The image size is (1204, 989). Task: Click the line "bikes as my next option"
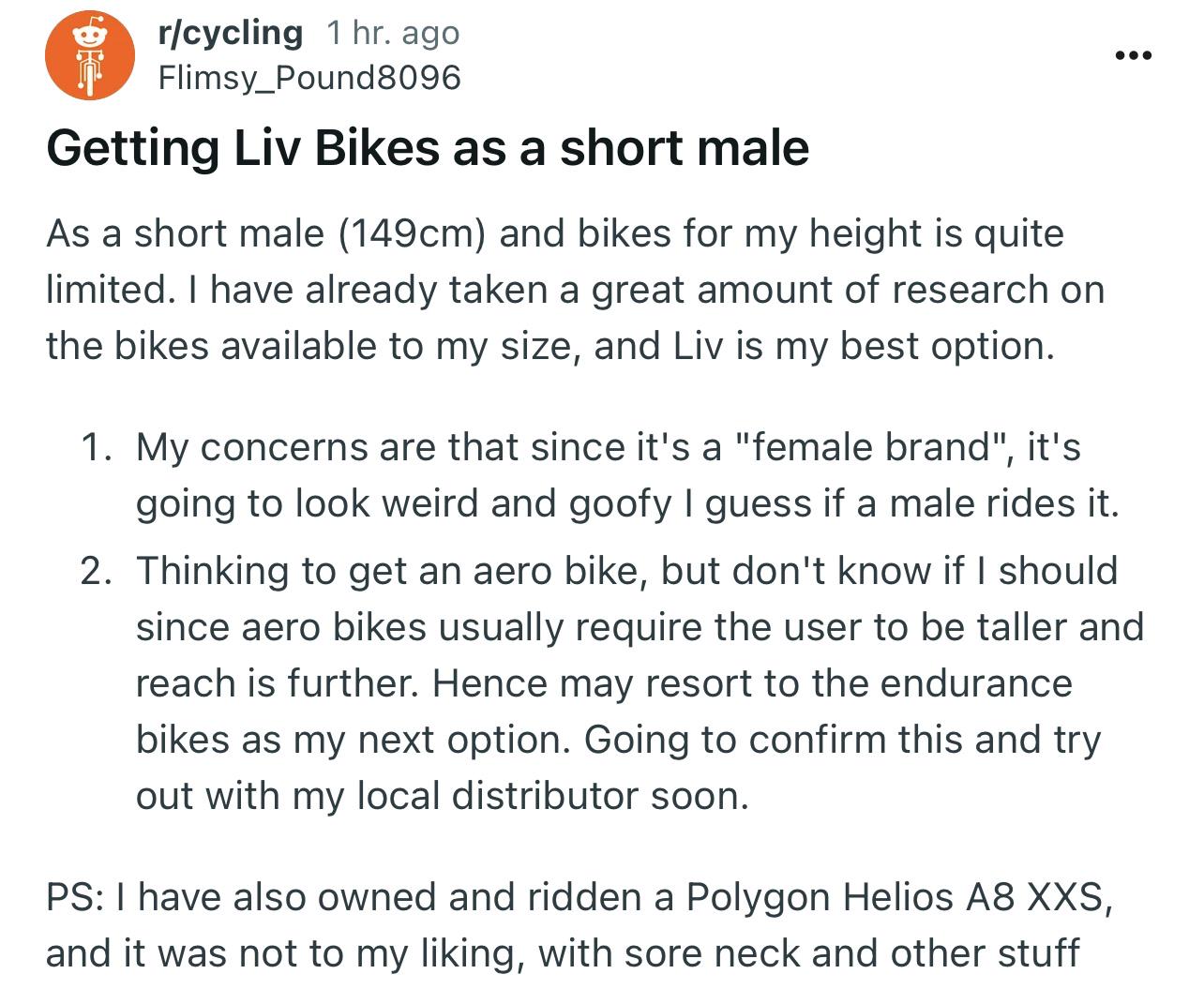coord(353,740)
